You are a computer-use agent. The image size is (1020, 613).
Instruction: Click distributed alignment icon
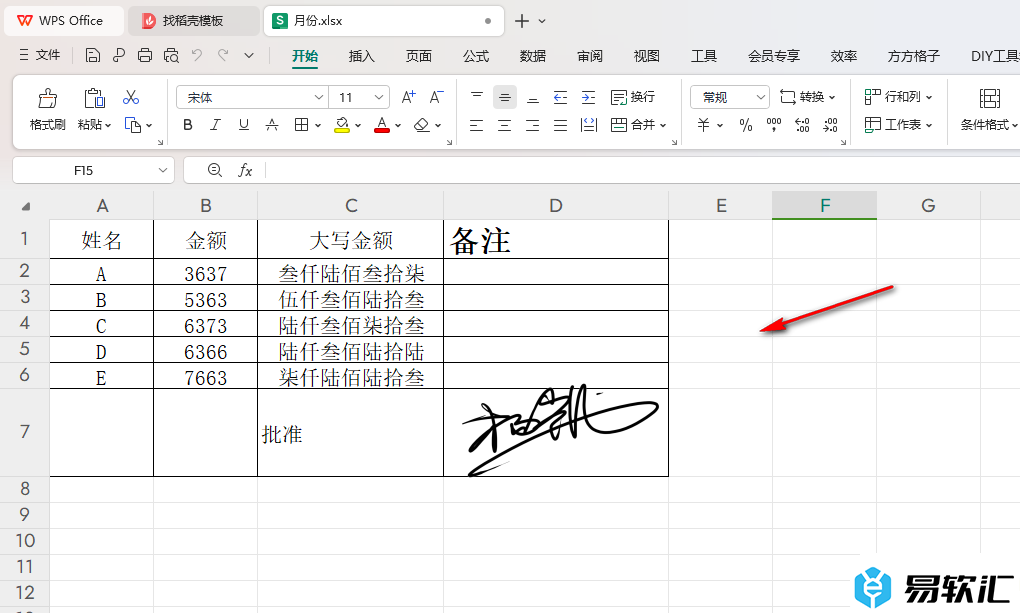coord(589,125)
